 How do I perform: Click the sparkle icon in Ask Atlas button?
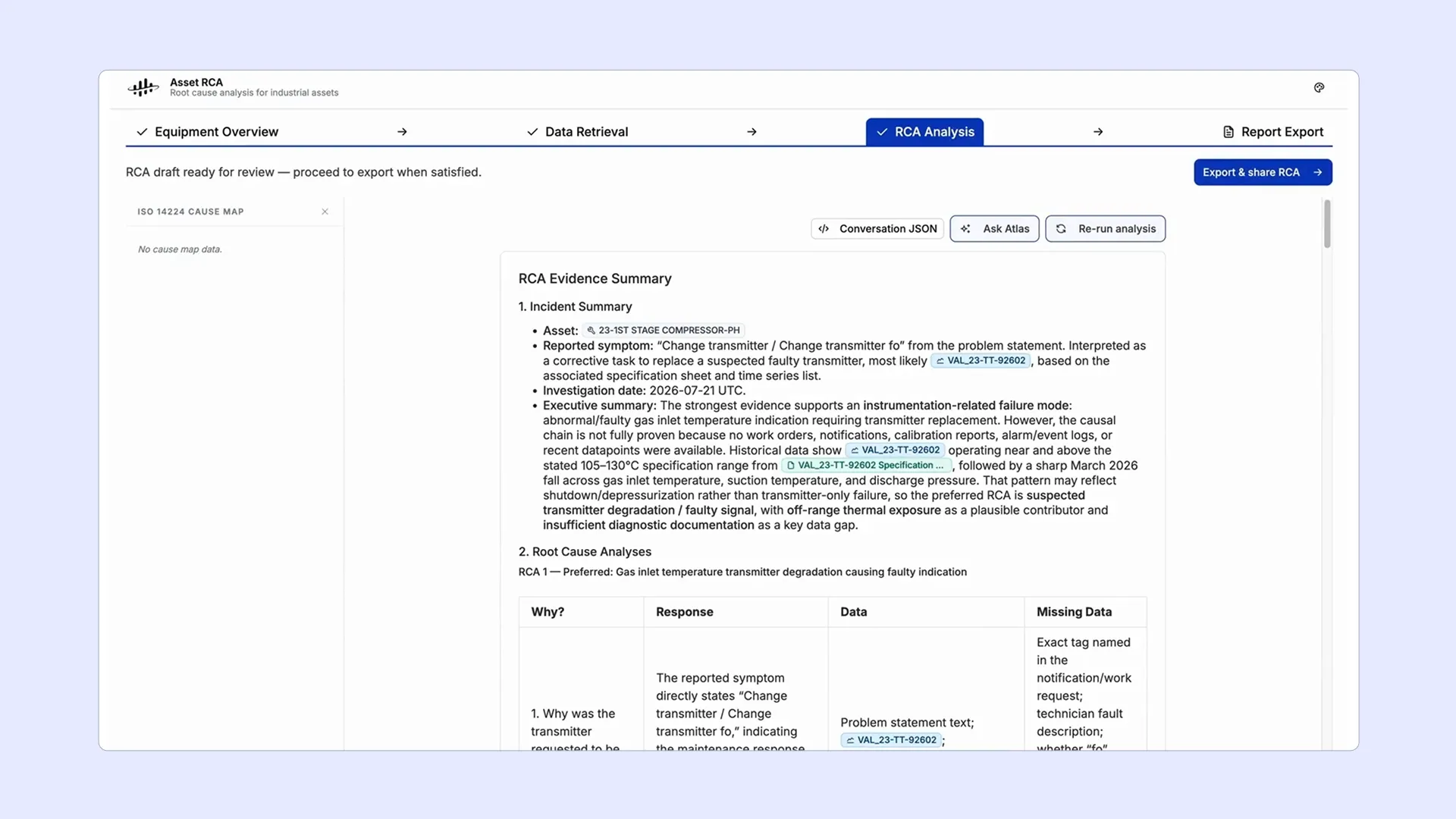[965, 229]
